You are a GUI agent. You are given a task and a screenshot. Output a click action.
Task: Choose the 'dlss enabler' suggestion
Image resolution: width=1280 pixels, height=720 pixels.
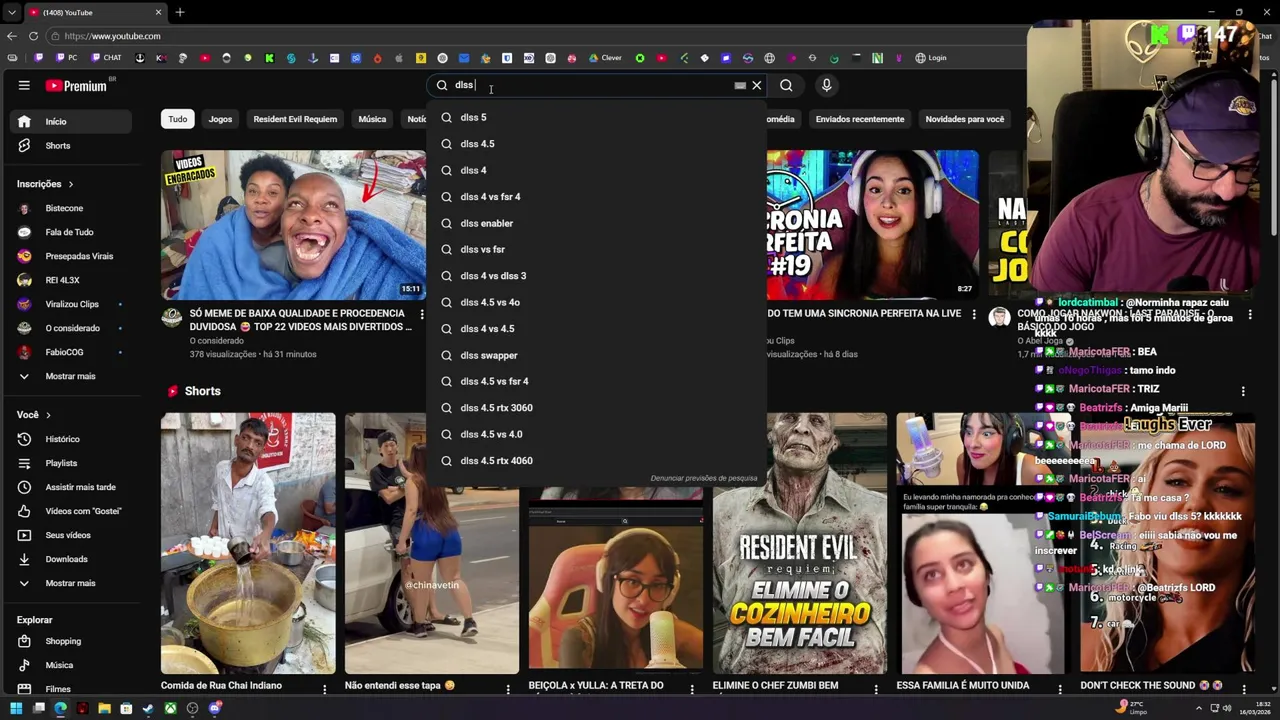[596, 223]
